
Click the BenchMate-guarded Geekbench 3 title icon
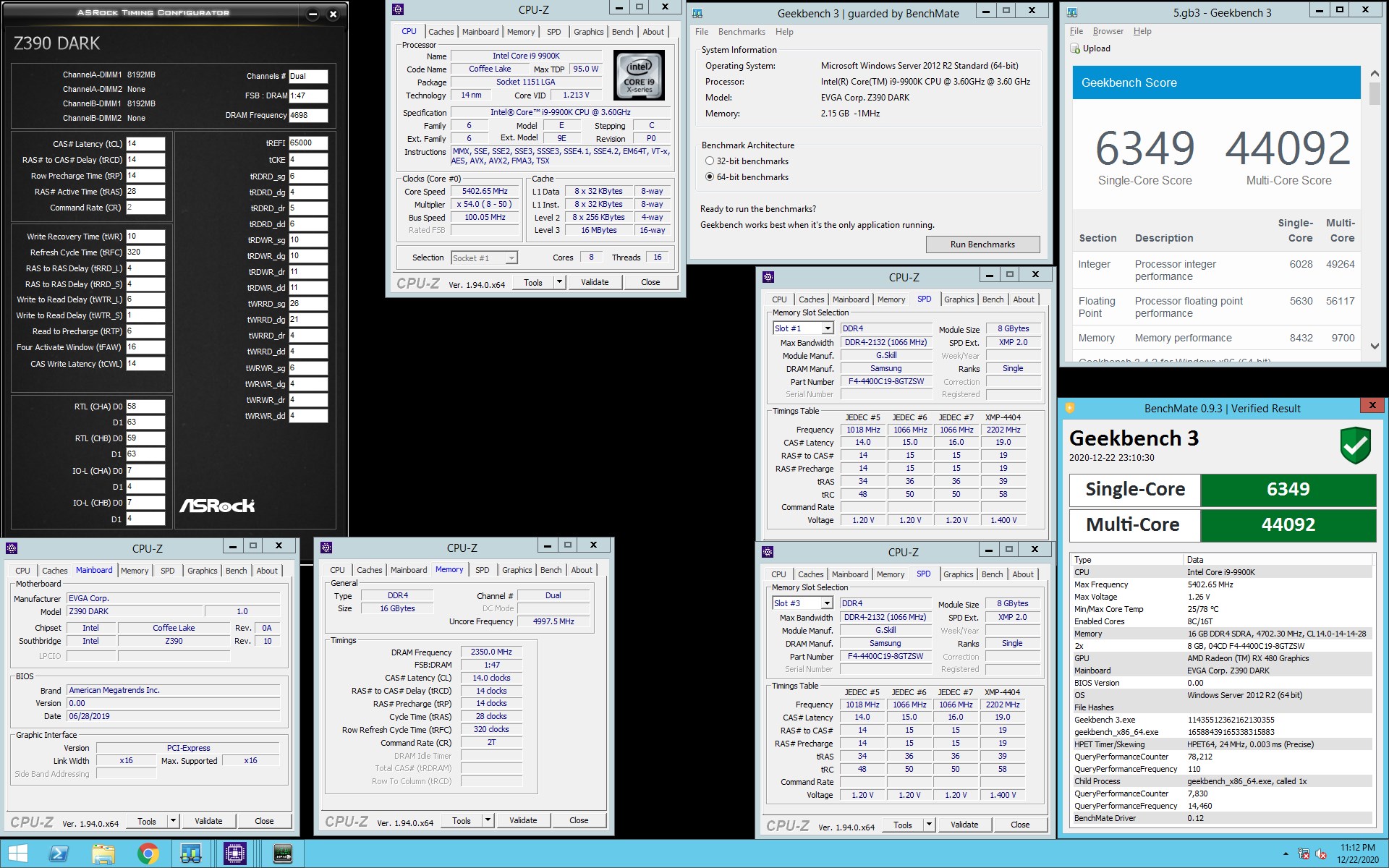pos(697,13)
